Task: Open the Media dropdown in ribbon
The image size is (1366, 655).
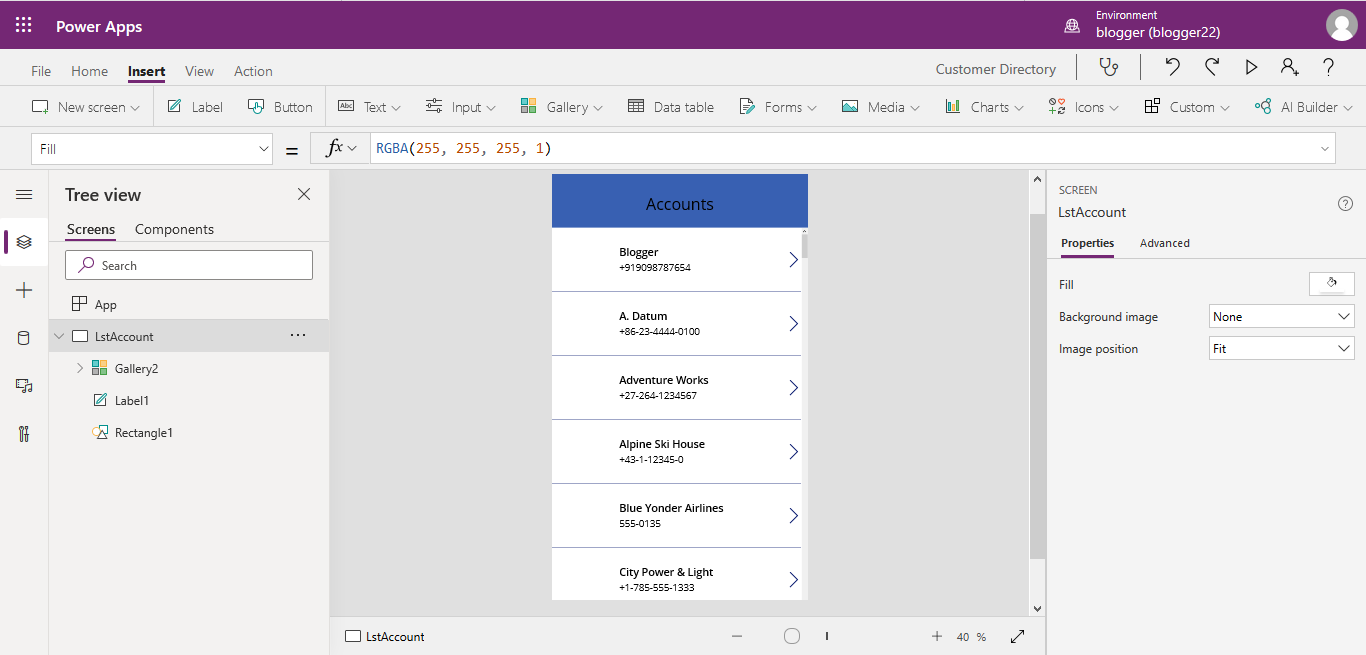Action: tap(881, 107)
